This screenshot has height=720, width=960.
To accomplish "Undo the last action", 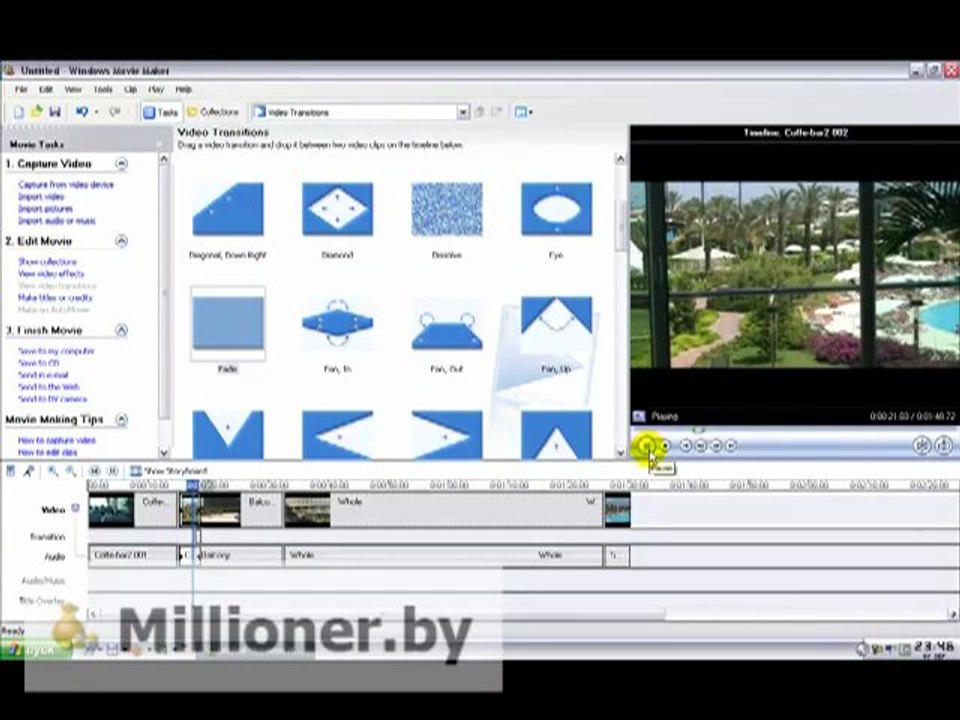I will click(x=82, y=112).
